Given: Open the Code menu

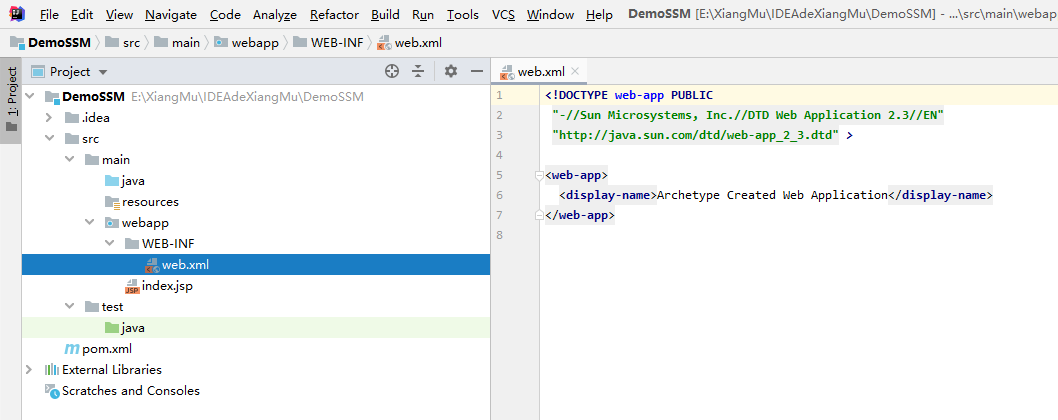Looking at the screenshot, I should point(225,14).
